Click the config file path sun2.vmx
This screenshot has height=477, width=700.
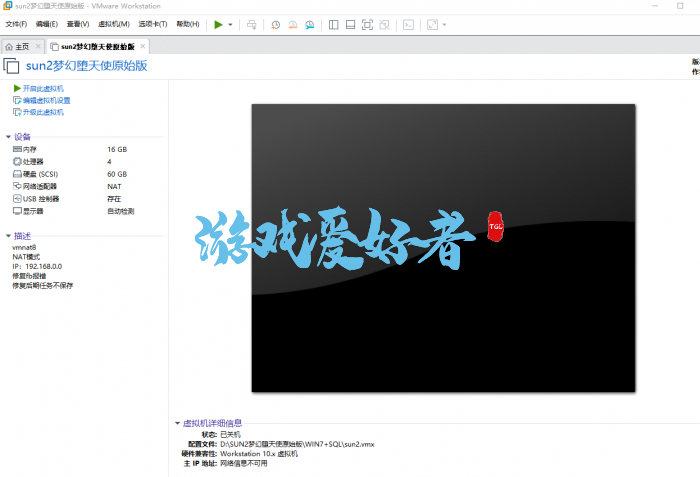point(297,444)
